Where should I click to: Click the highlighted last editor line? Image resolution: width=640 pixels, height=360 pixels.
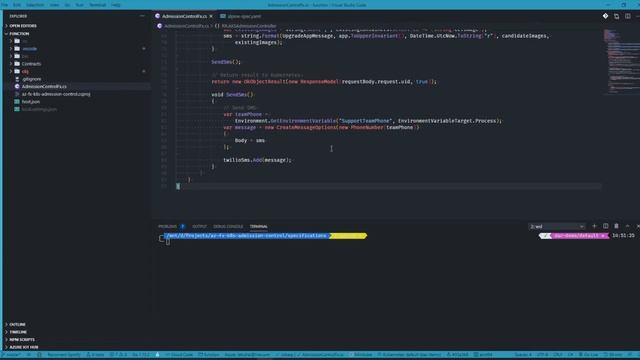click(x=389, y=186)
